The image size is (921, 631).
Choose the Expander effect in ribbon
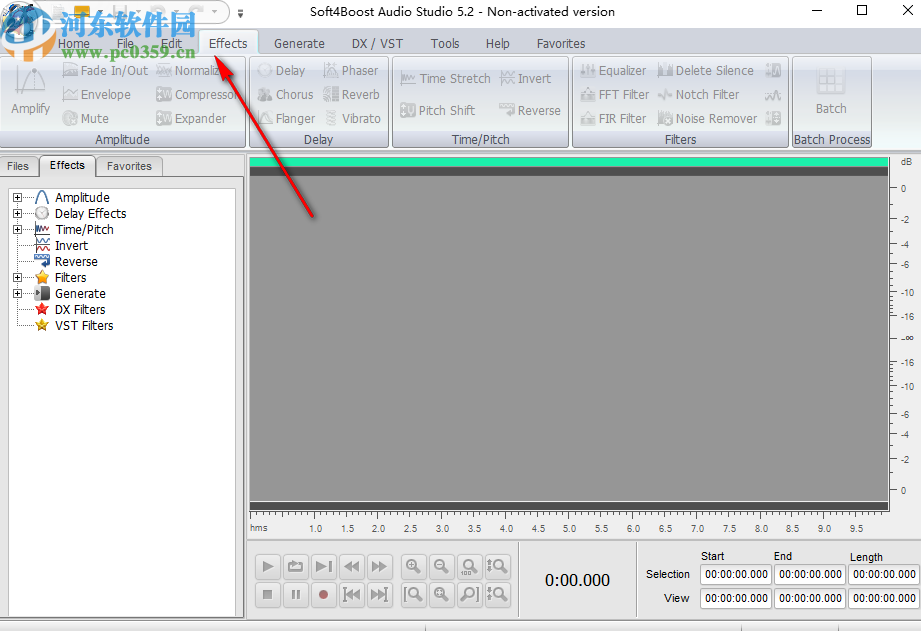[191, 119]
